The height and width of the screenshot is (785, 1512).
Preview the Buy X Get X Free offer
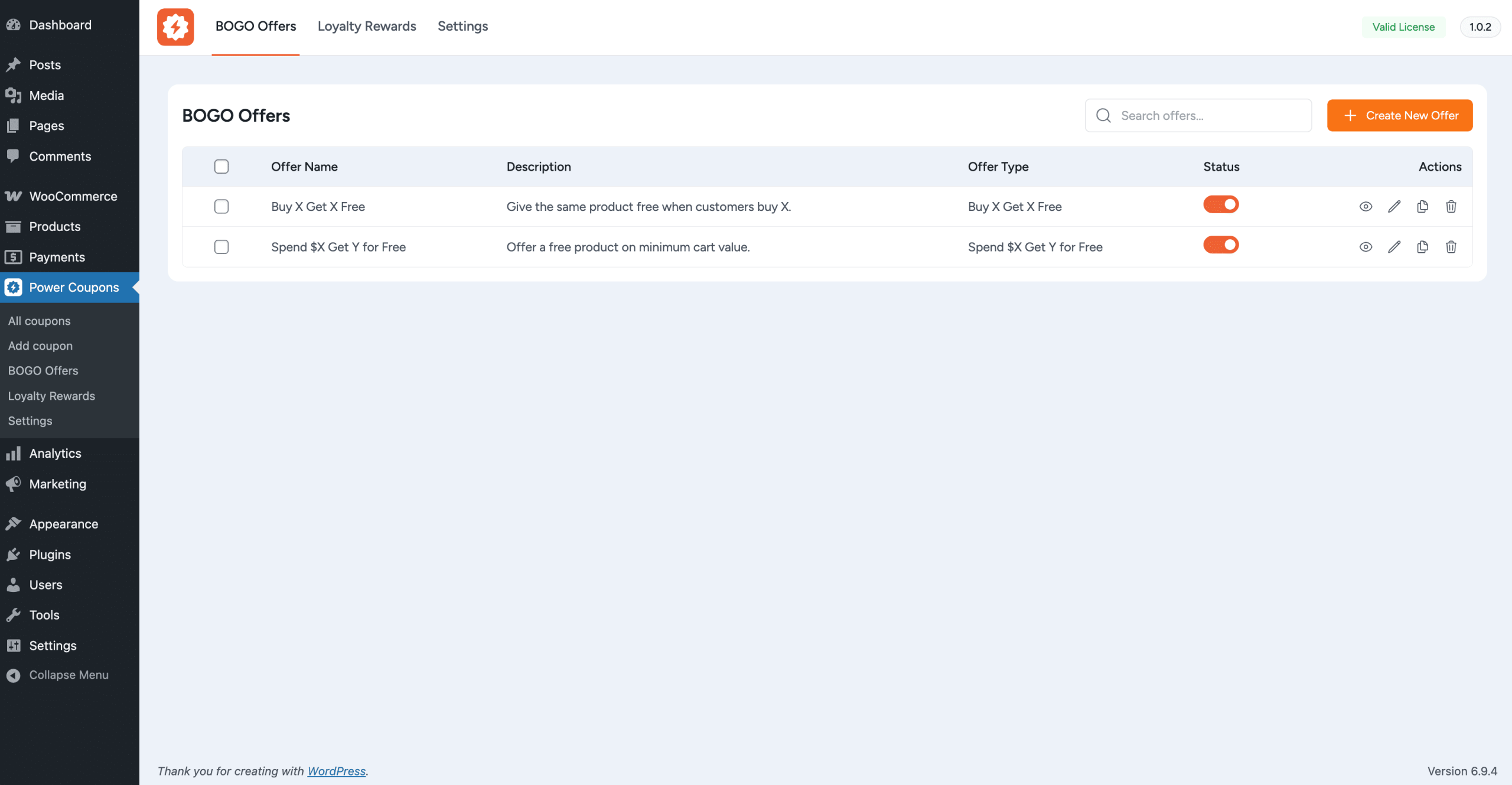(x=1366, y=206)
